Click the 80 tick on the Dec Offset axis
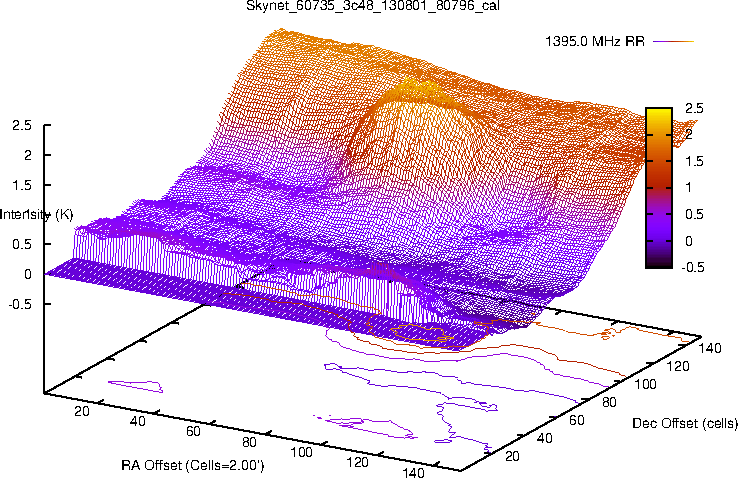The image size is (738, 478). tap(609, 402)
